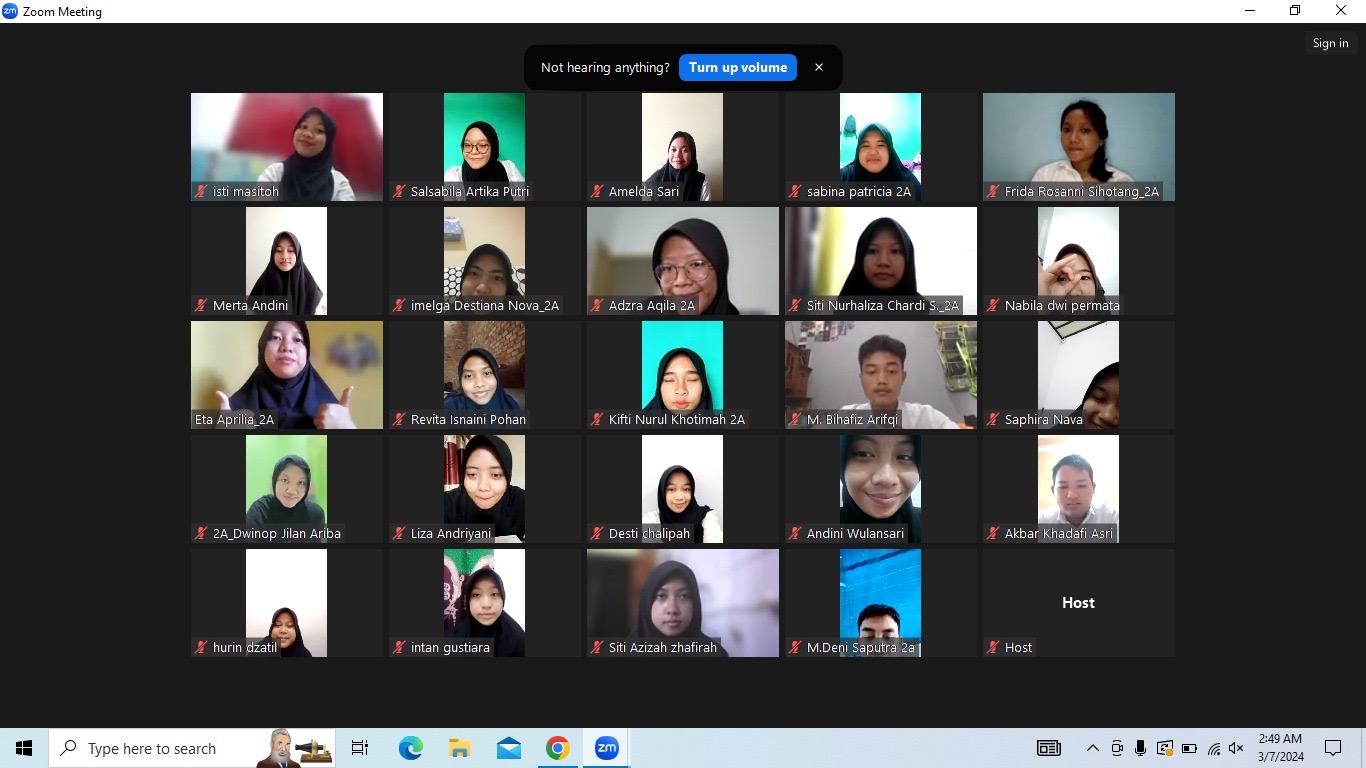Expand the hidden system tray icons
This screenshot has width=1366, height=768.
pos(1092,748)
